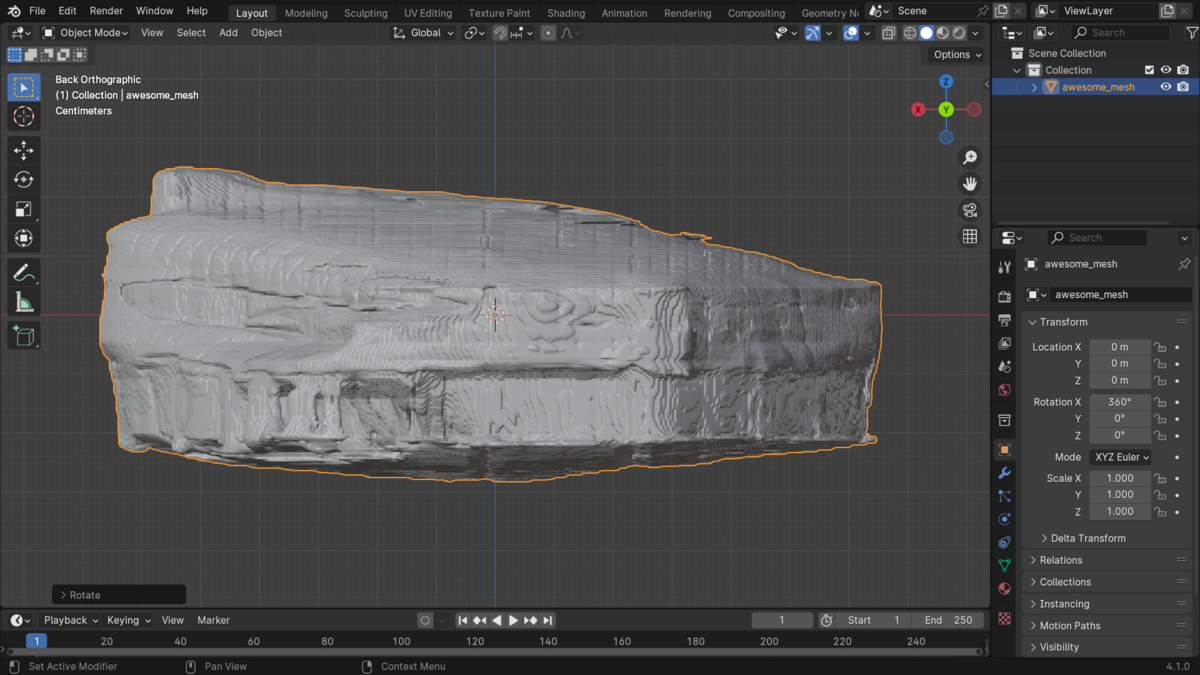Open the Render menu
The width and height of the screenshot is (1200, 675).
tap(106, 11)
